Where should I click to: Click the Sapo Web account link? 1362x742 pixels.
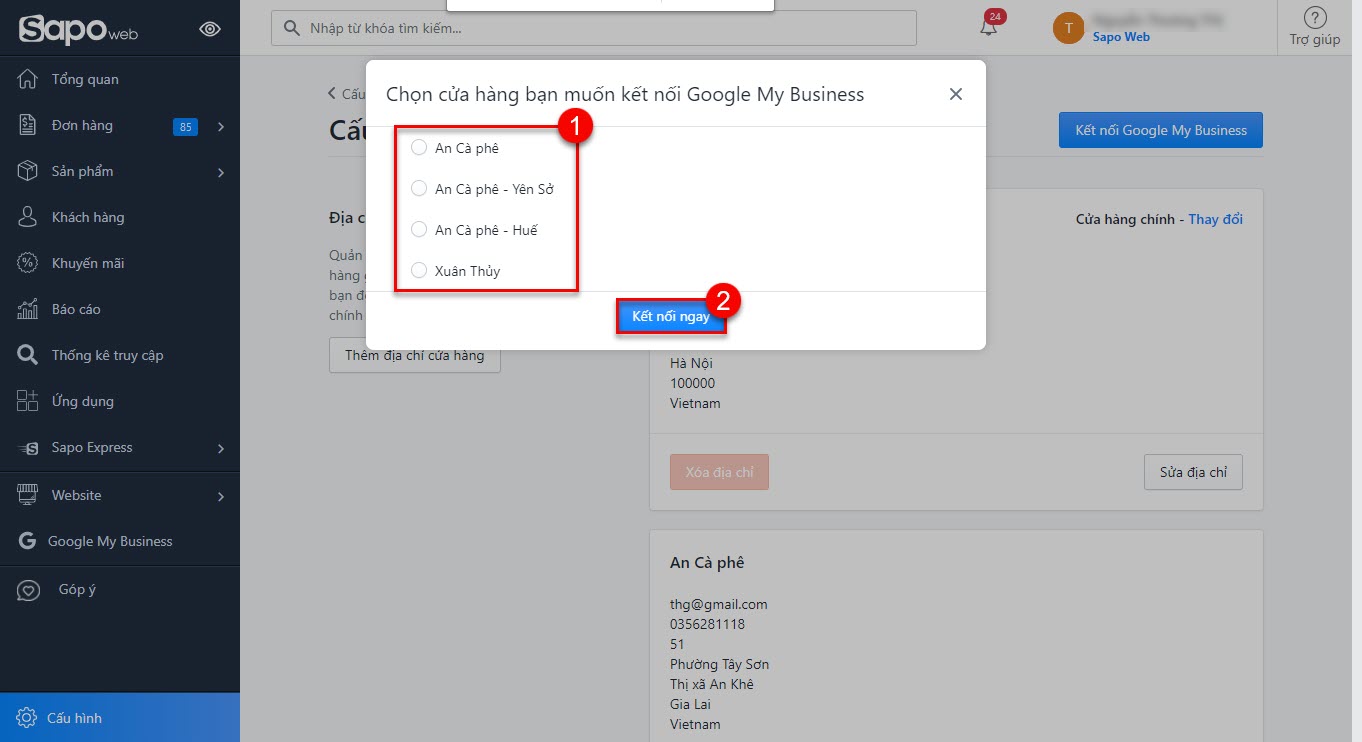click(x=1121, y=37)
